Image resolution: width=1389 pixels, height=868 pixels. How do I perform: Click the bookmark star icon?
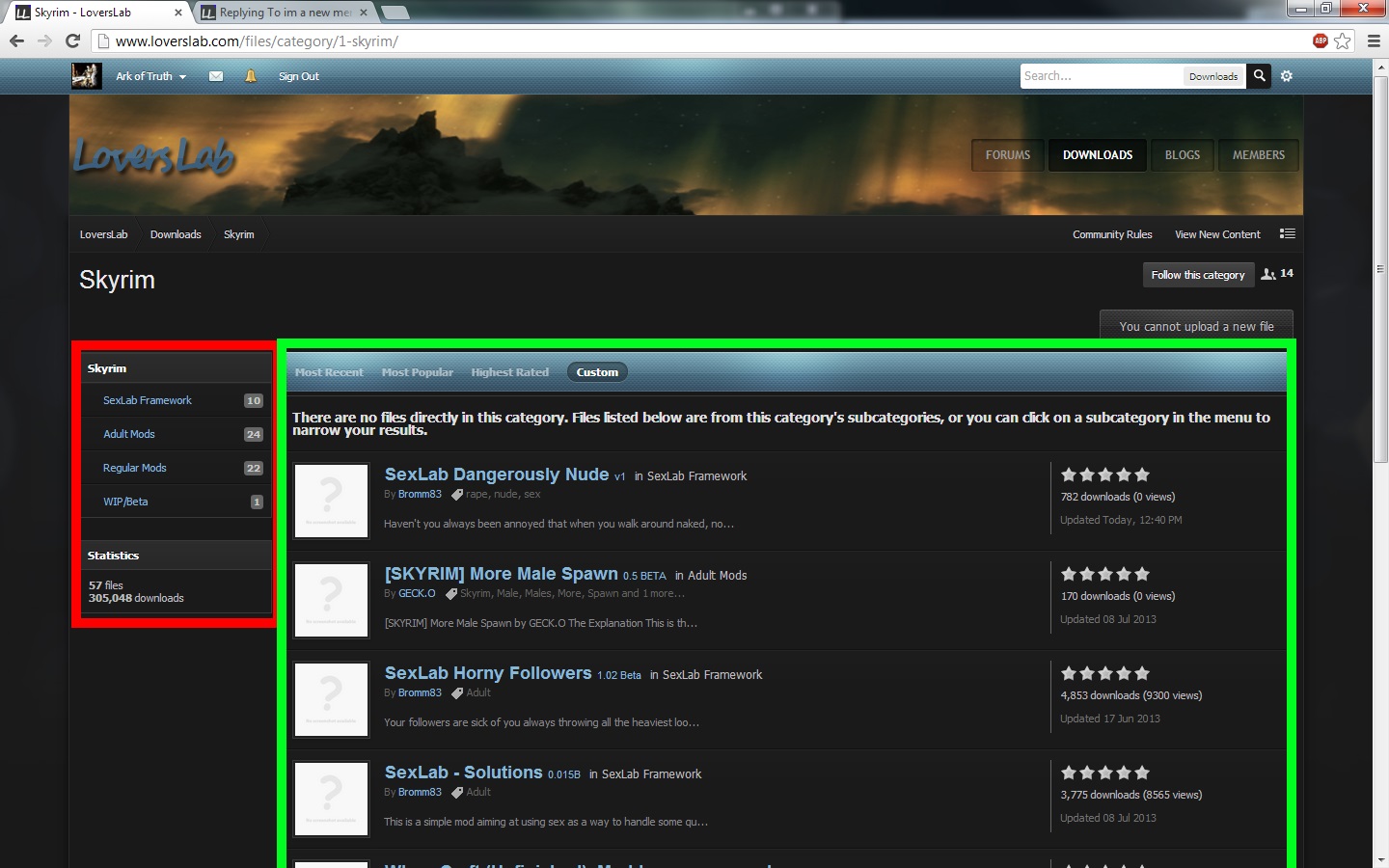point(1343,41)
